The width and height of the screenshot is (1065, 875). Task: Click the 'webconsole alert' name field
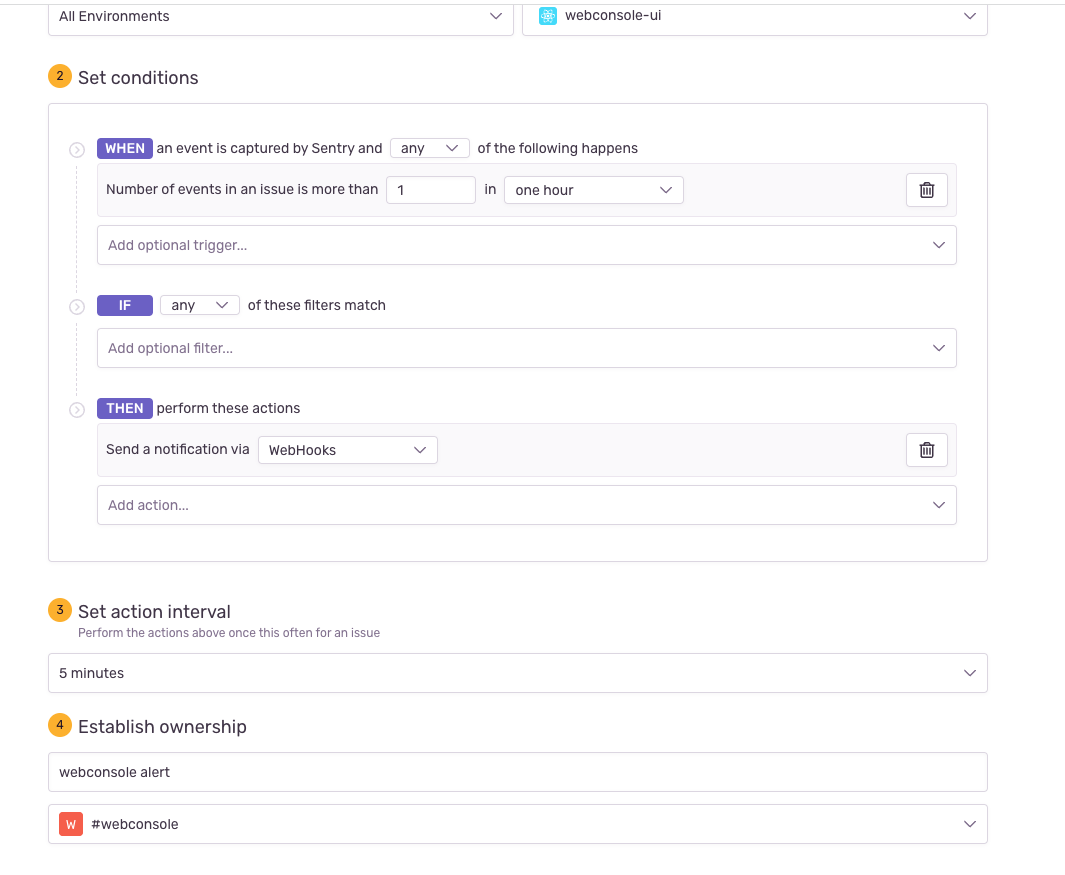517,771
